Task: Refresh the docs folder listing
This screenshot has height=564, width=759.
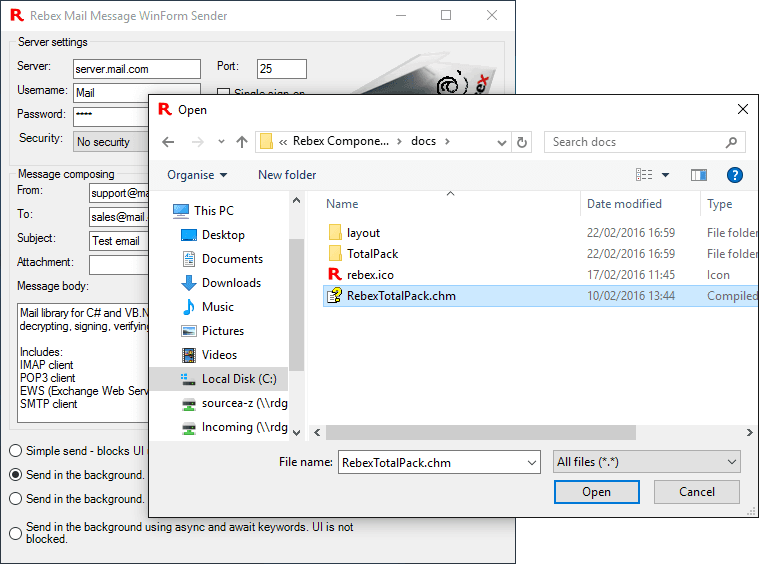Action: point(522,142)
